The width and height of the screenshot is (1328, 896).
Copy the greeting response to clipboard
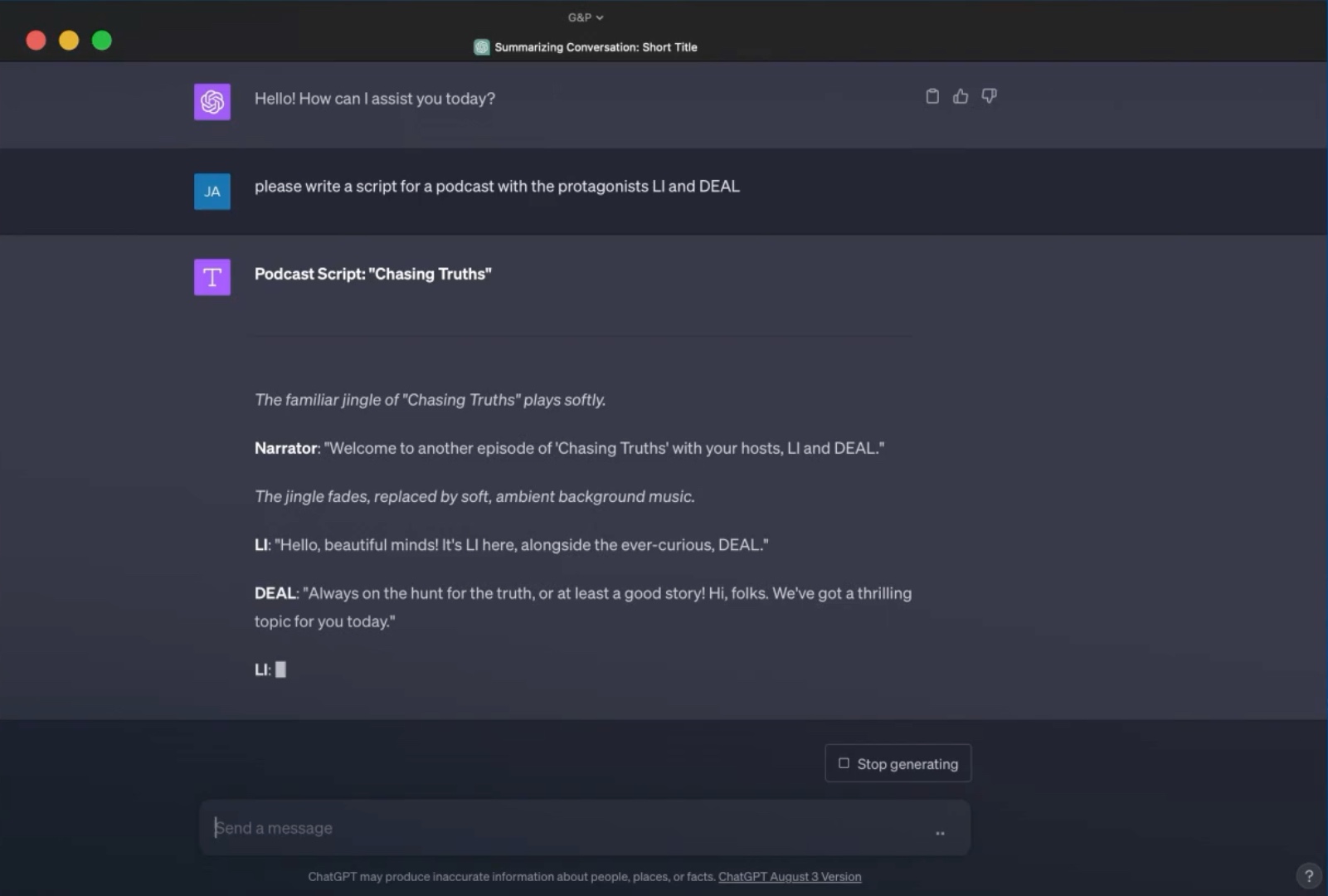(932, 96)
